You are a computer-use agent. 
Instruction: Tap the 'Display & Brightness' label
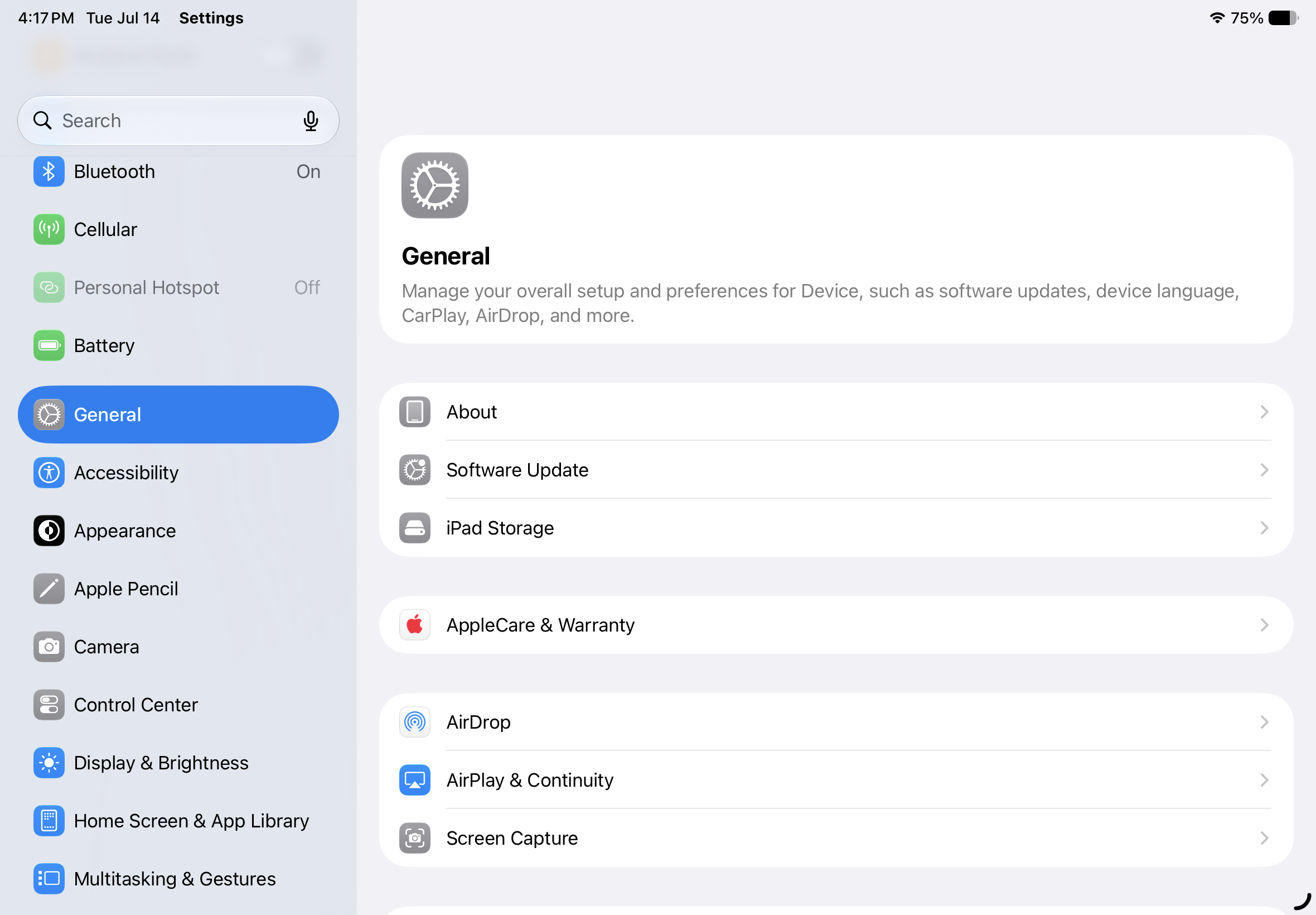click(x=161, y=763)
